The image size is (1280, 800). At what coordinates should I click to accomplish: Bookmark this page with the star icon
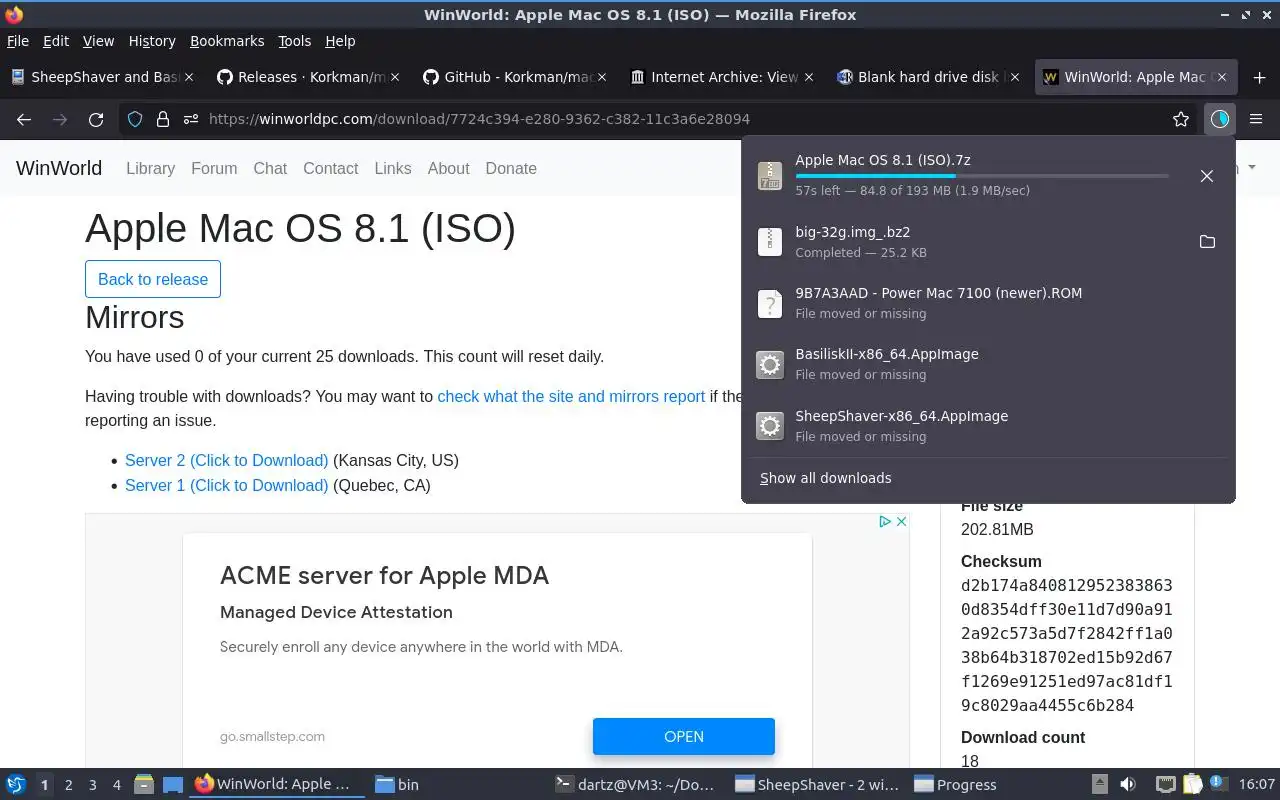pos(1181,119)
